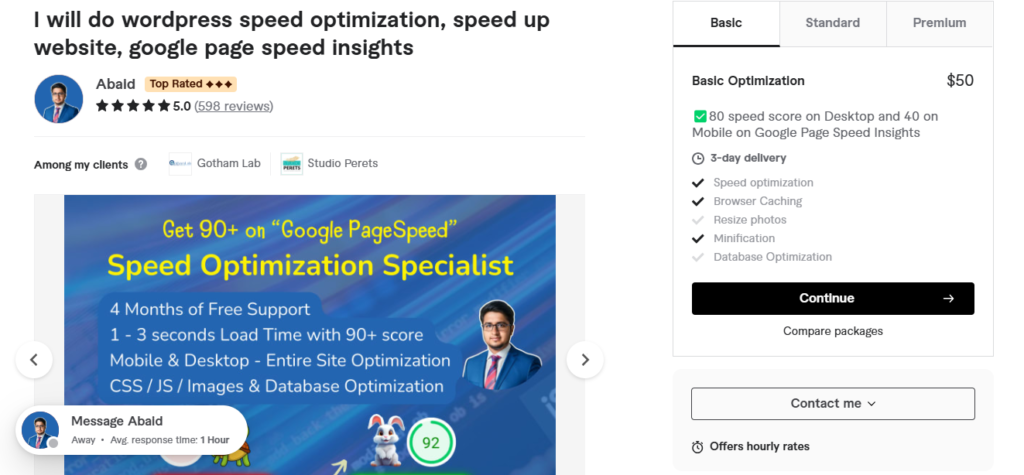Viewport: 1024px width, 475px height.
Task: Open the Compare packages link
Action: [833, 331]
